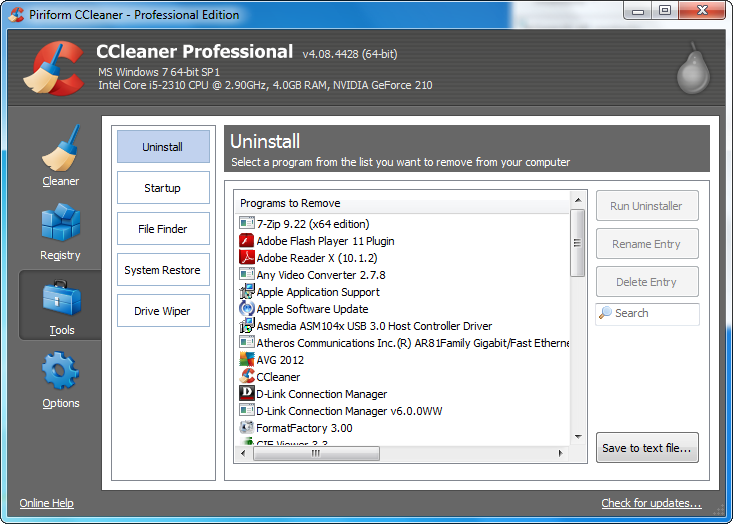Click the Asmedia USB driver icon
This screenshot has width=733, height=524.
click(x=246, y=325)
